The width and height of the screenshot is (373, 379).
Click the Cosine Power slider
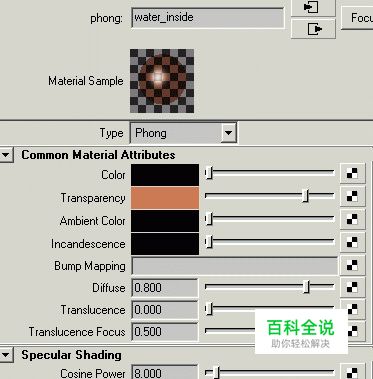point(270,372)
